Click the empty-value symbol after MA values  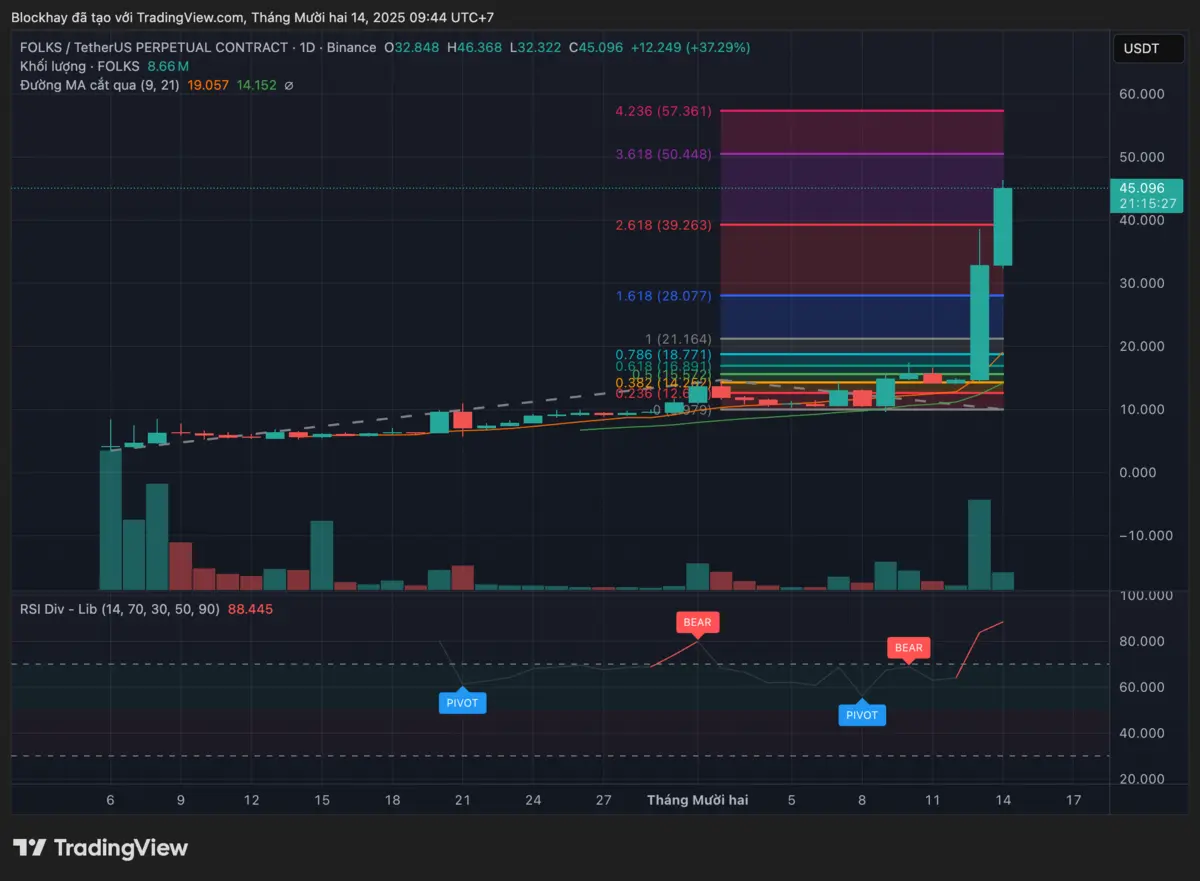click(x=289, y=86)
